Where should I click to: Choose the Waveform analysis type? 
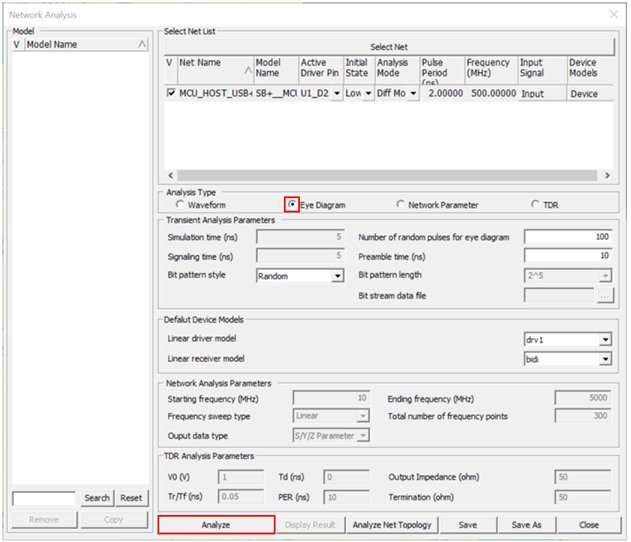tap(180, 205)
